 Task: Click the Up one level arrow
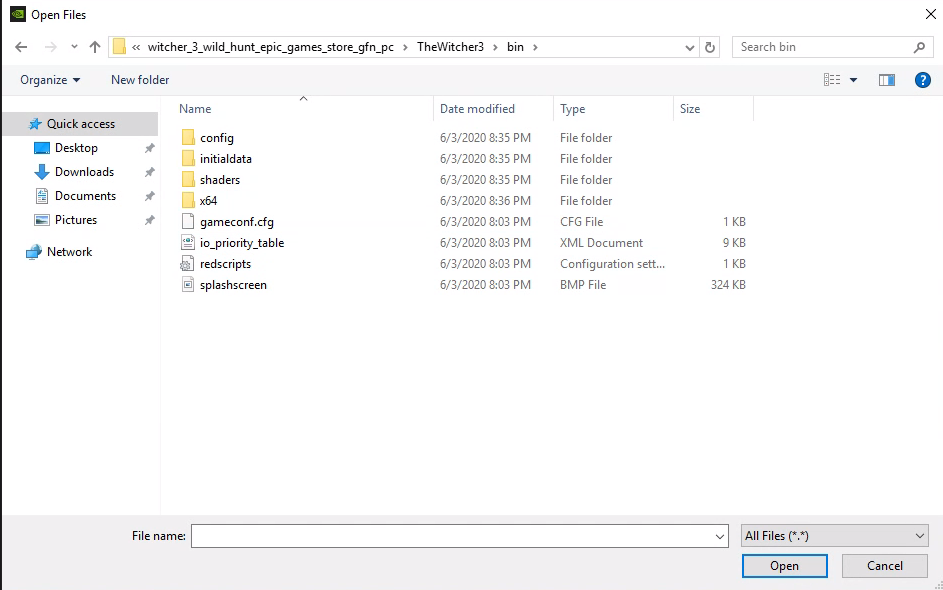(x=95, y=47)
